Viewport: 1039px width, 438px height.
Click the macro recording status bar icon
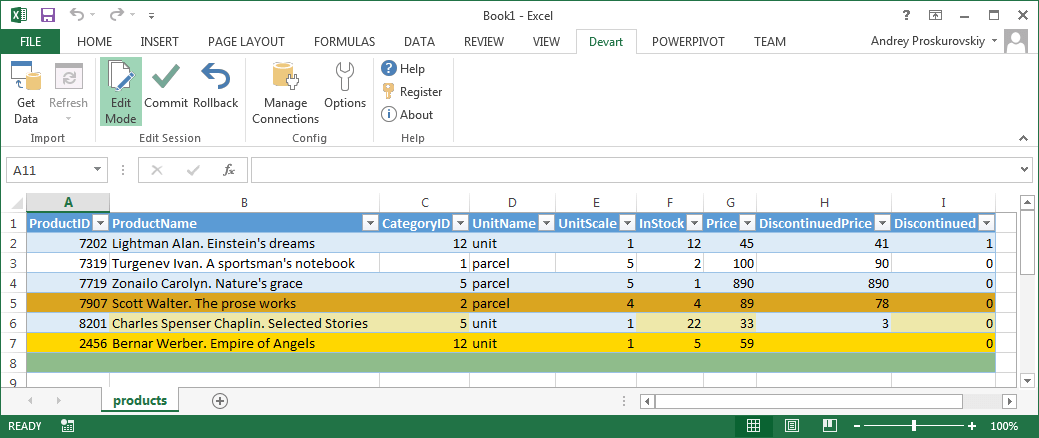point(67,425)
